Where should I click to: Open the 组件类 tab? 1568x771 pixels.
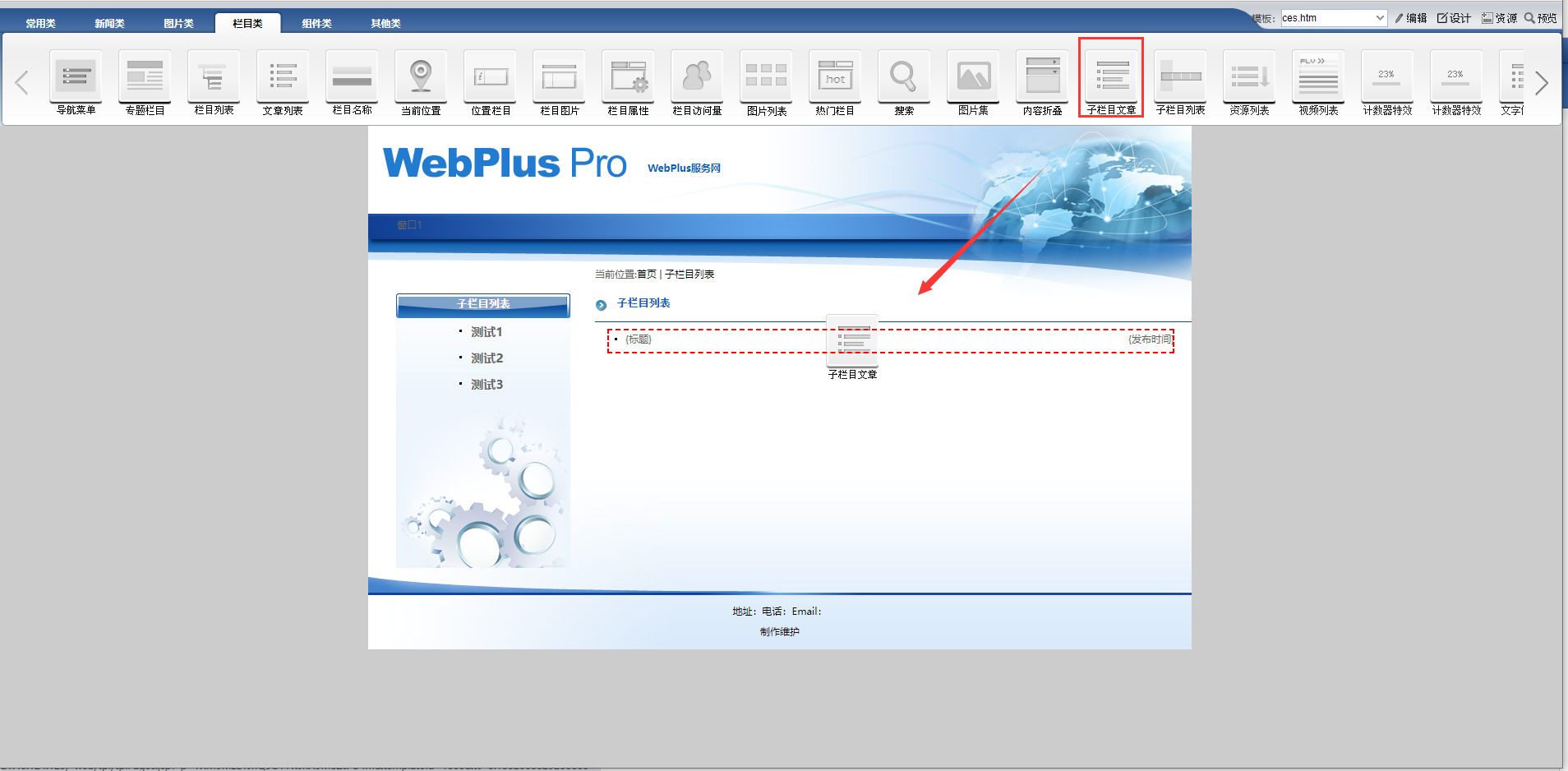coord(316,24)
